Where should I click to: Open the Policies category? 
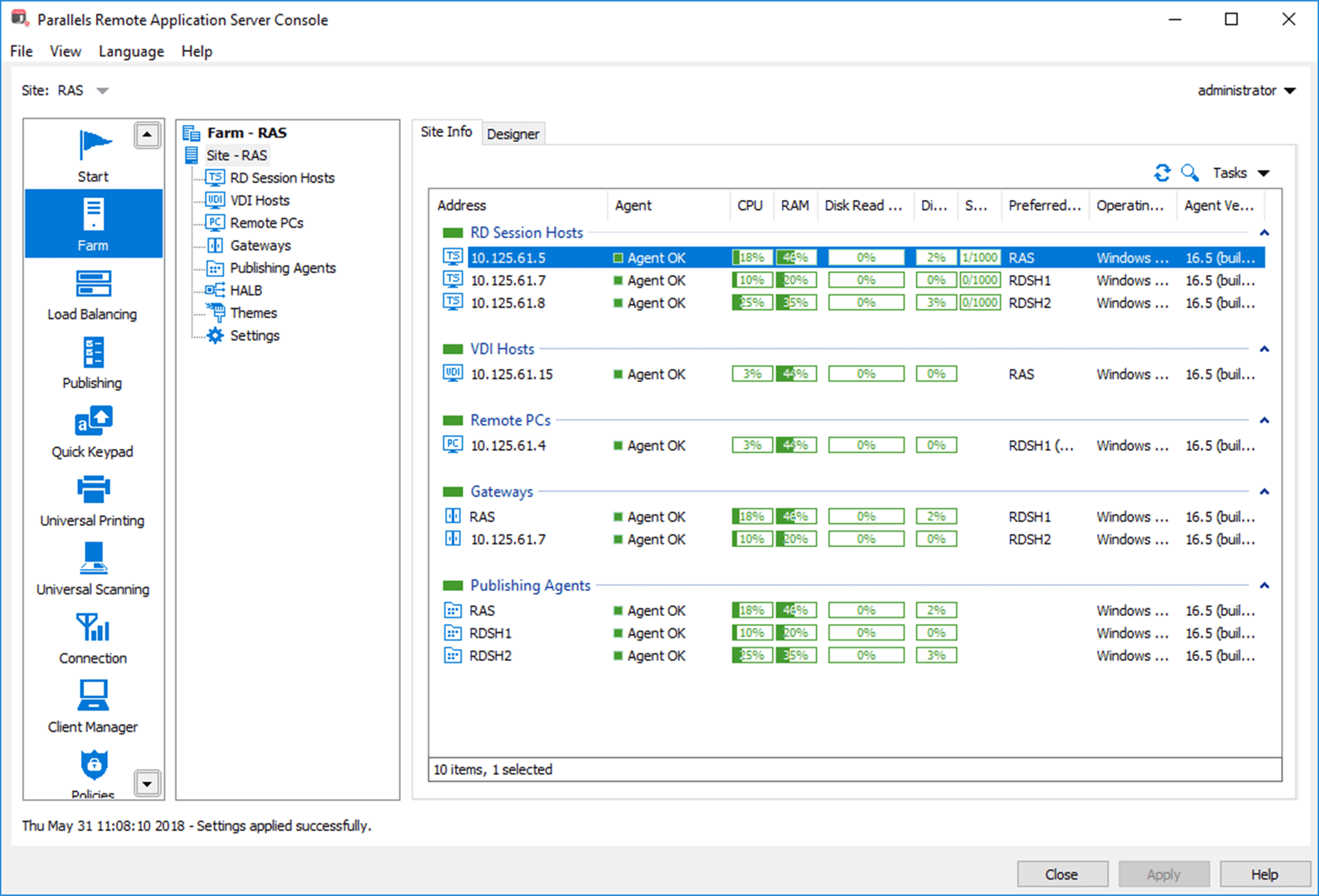coord(94,773)
